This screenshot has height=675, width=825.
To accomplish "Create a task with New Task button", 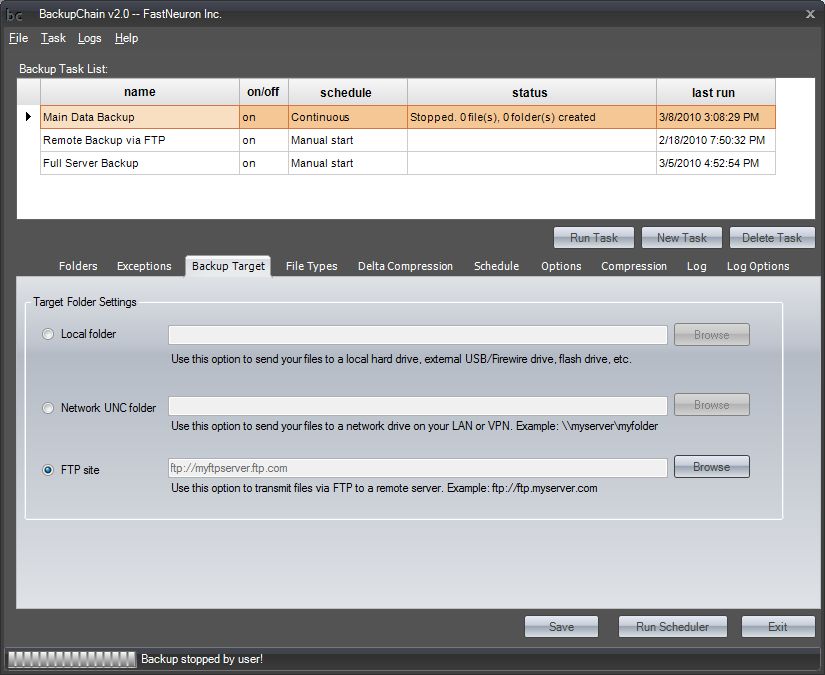I will tap(681, 237).
